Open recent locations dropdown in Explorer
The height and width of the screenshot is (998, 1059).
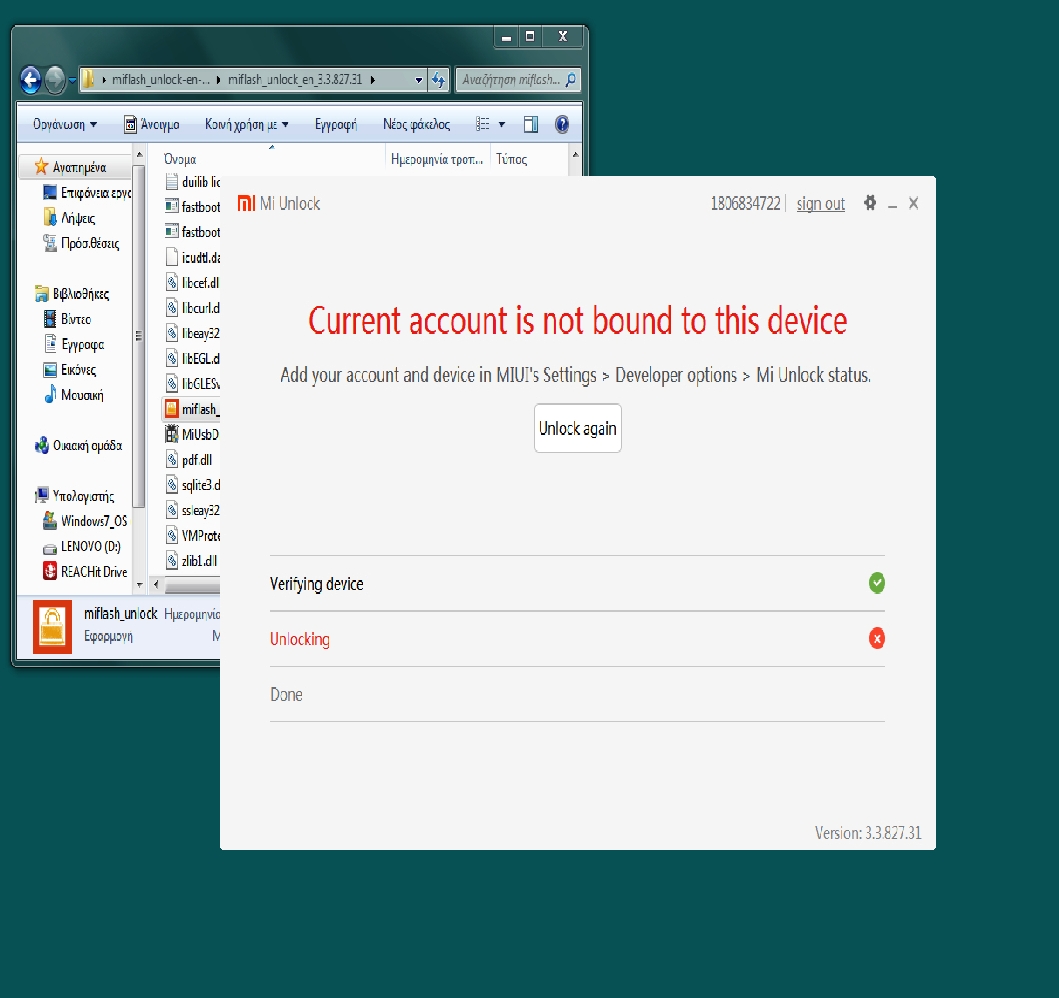point(72,80)
